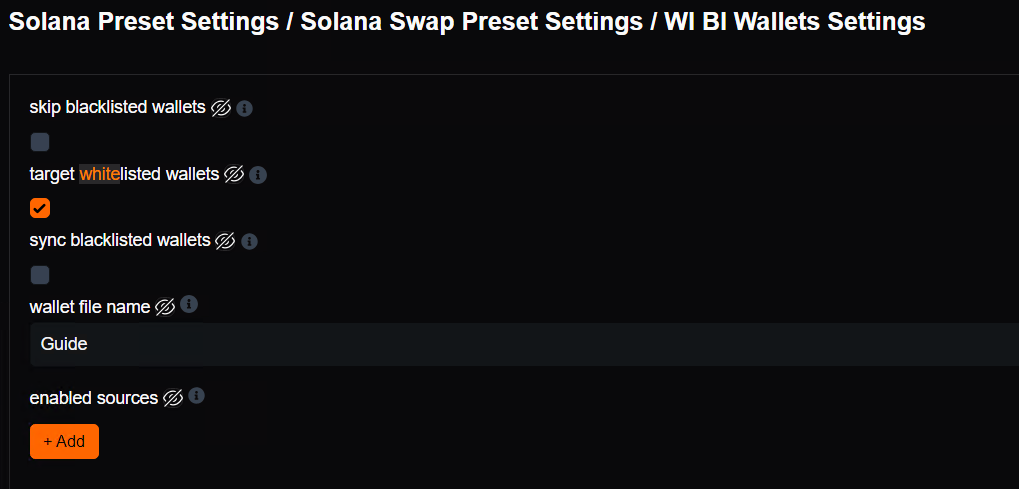
Task: Open enabled sources info icon
Action: [197, 396]
